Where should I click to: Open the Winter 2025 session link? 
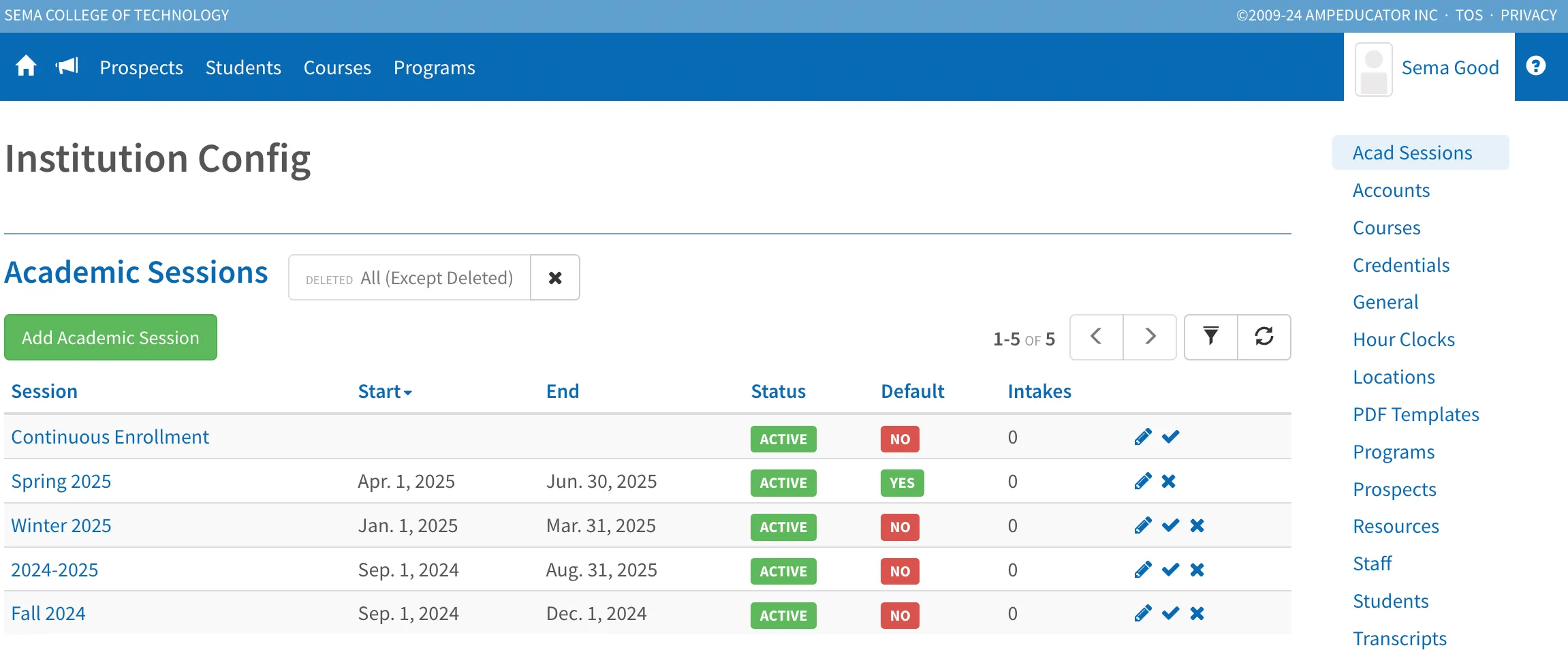(61, 525)
